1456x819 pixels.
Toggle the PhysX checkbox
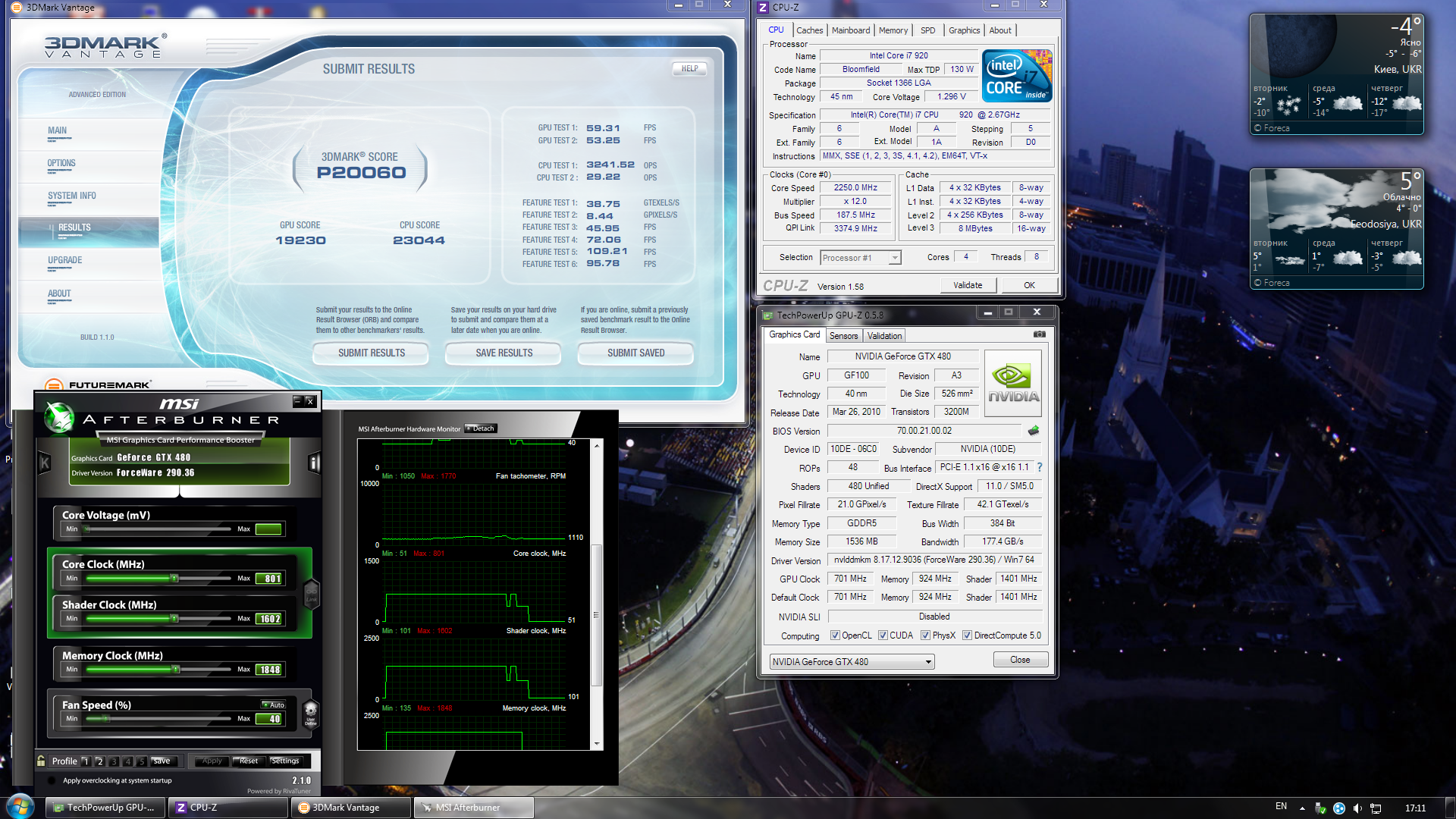click(925, 635)
